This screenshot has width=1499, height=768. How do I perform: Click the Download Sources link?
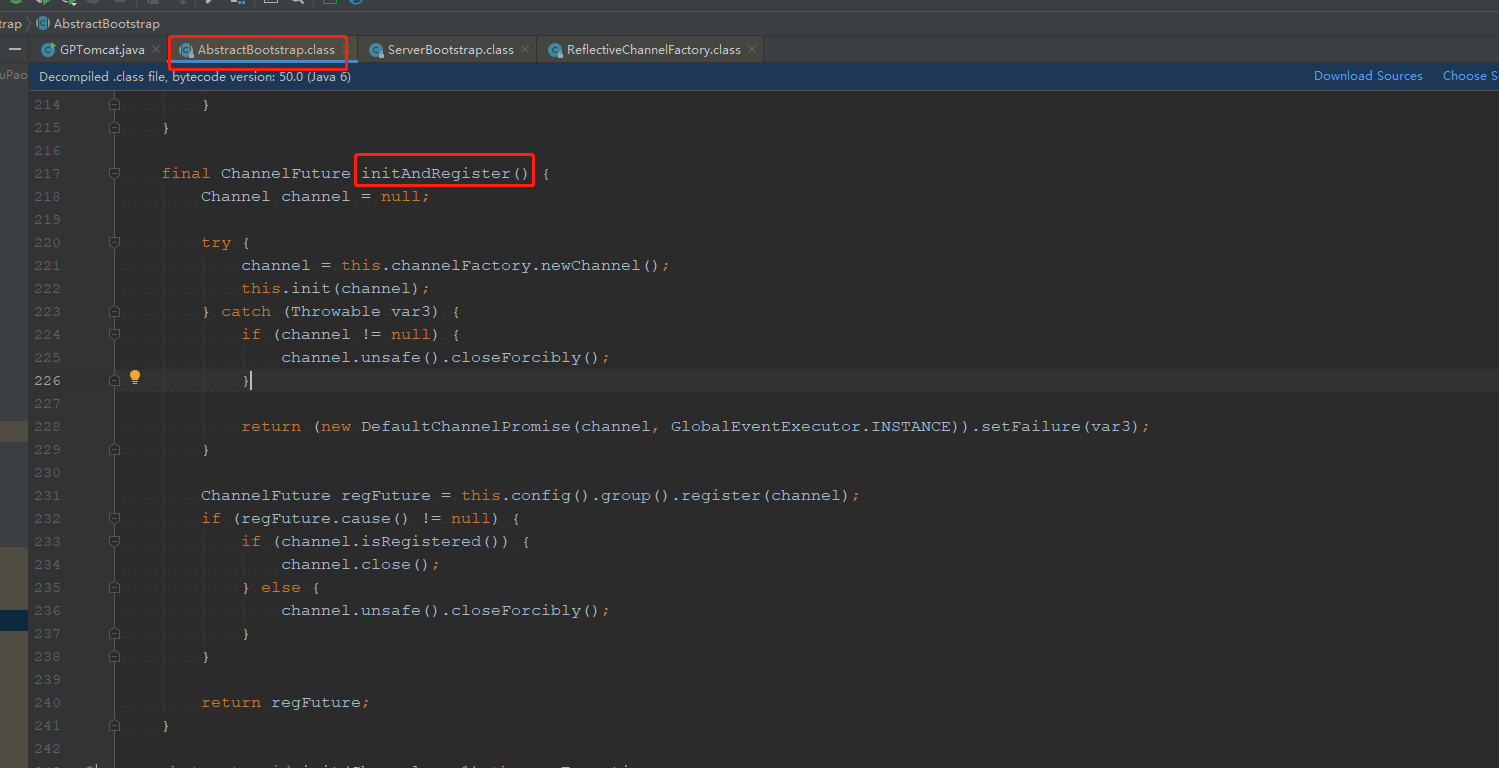pos(1368,76)
